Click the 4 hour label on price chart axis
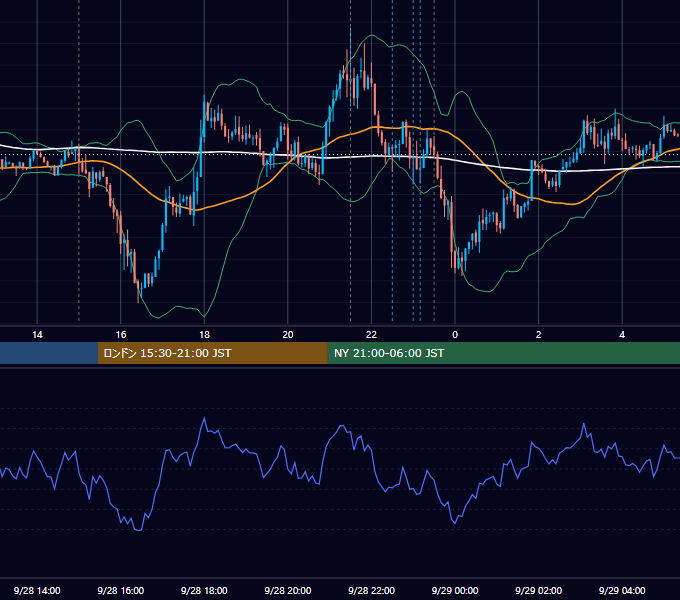This screenshot has height=600, width=680. pos(622,335)
